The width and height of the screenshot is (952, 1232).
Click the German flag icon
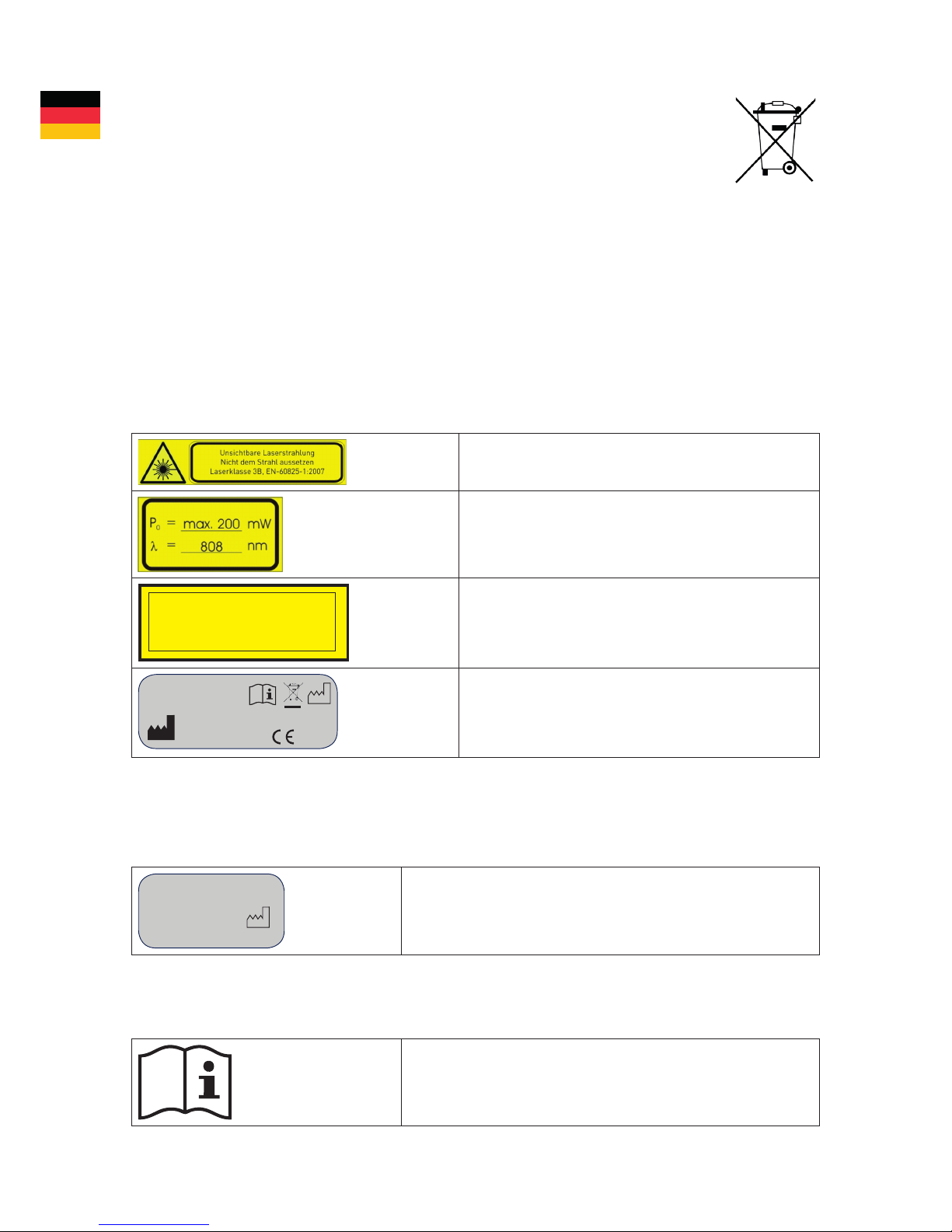(x=70, y=115)
